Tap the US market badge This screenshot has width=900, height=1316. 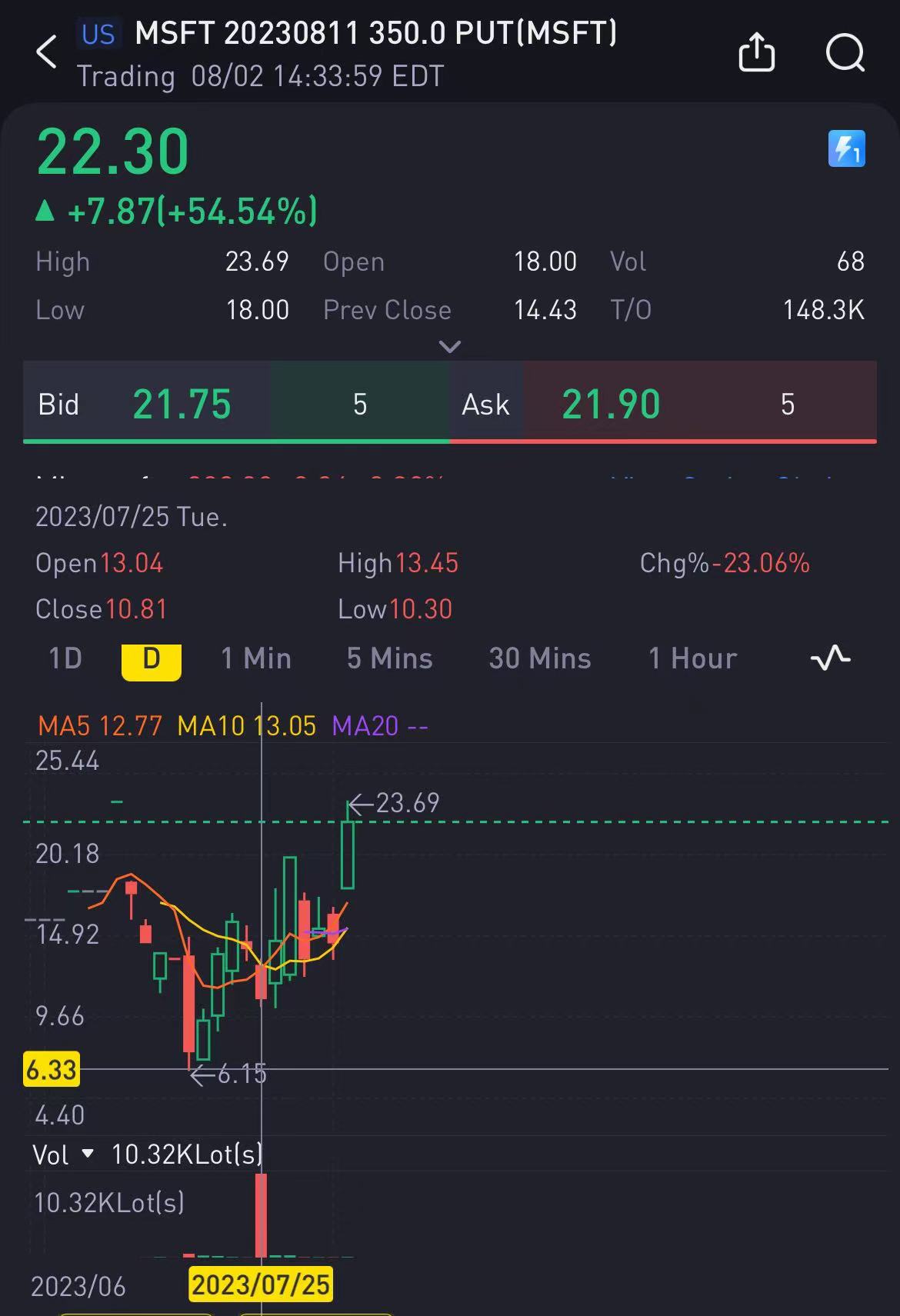(98, 35)
